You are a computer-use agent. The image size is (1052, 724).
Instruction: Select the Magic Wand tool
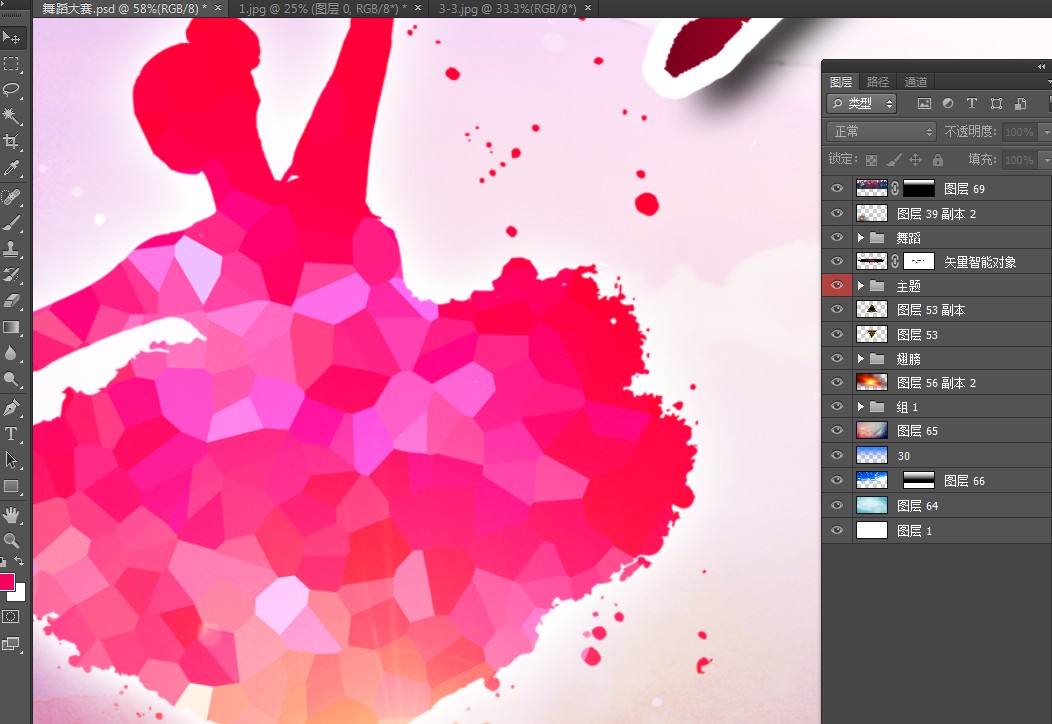11,115
